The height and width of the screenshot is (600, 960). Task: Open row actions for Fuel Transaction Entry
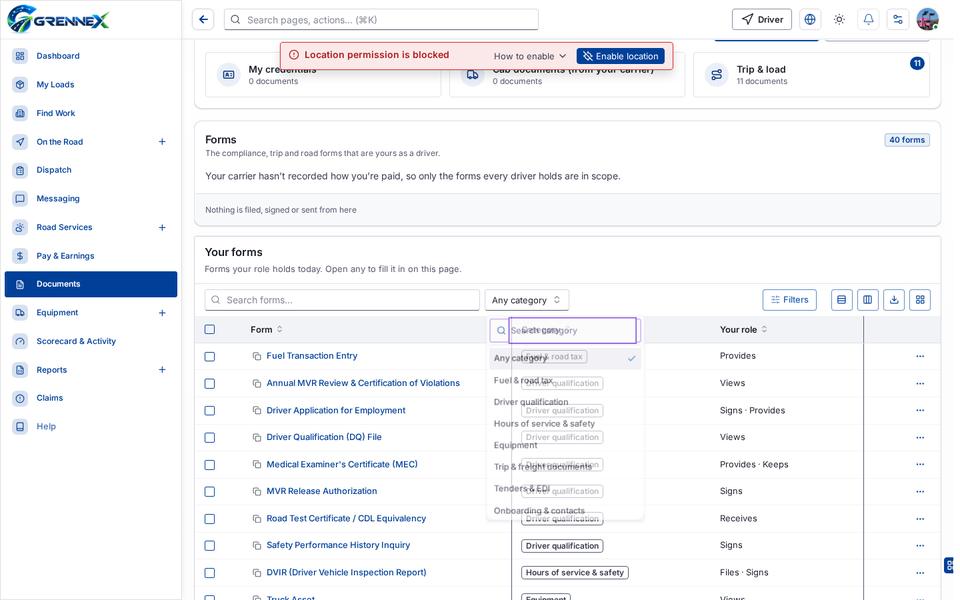[x=920, y=356]
